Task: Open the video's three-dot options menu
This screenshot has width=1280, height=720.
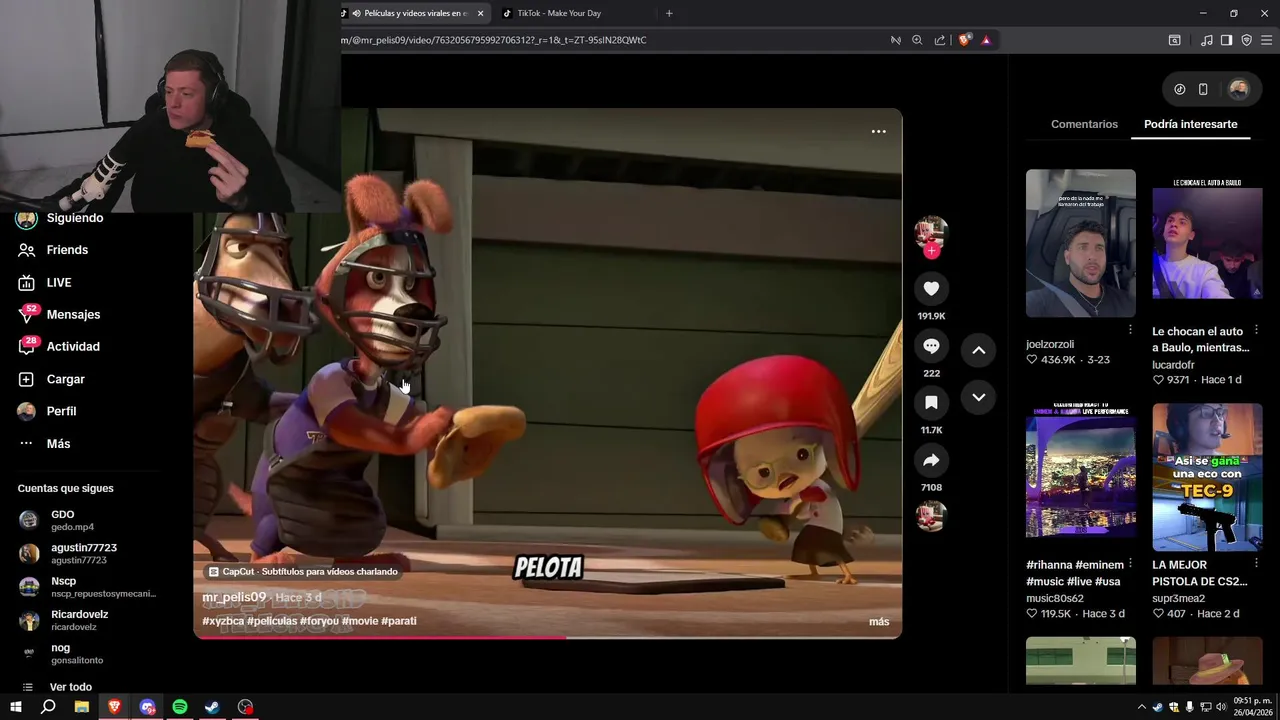Action: (x=878, y=131)
